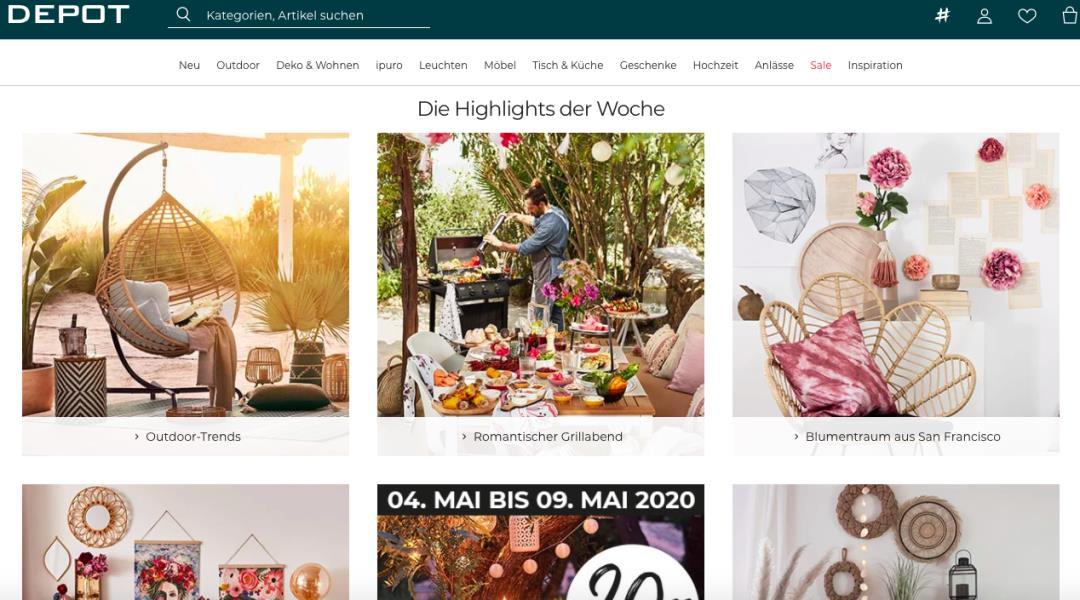
Task: Open the hashtag inspiration icon
Action: pos(942,15)
